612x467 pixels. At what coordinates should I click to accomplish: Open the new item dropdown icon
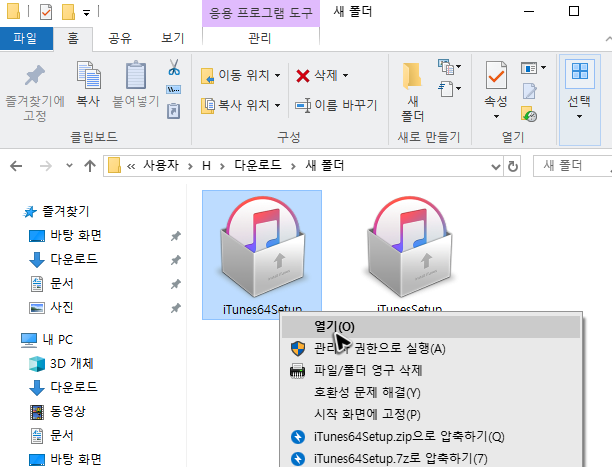pyautogui.click(x=449, y=66)
